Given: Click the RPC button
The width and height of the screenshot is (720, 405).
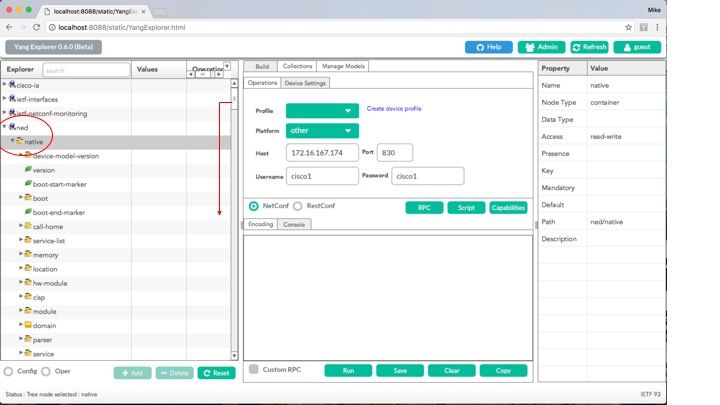Looking at the screenshot, I should [x=424, y=208].
